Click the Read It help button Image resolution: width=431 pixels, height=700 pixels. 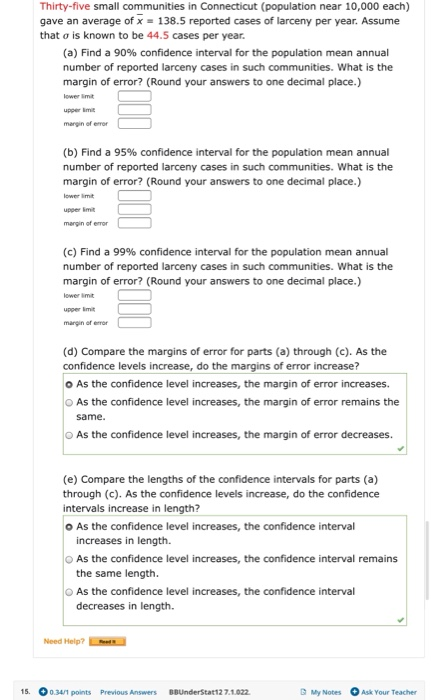click(107, 642)
